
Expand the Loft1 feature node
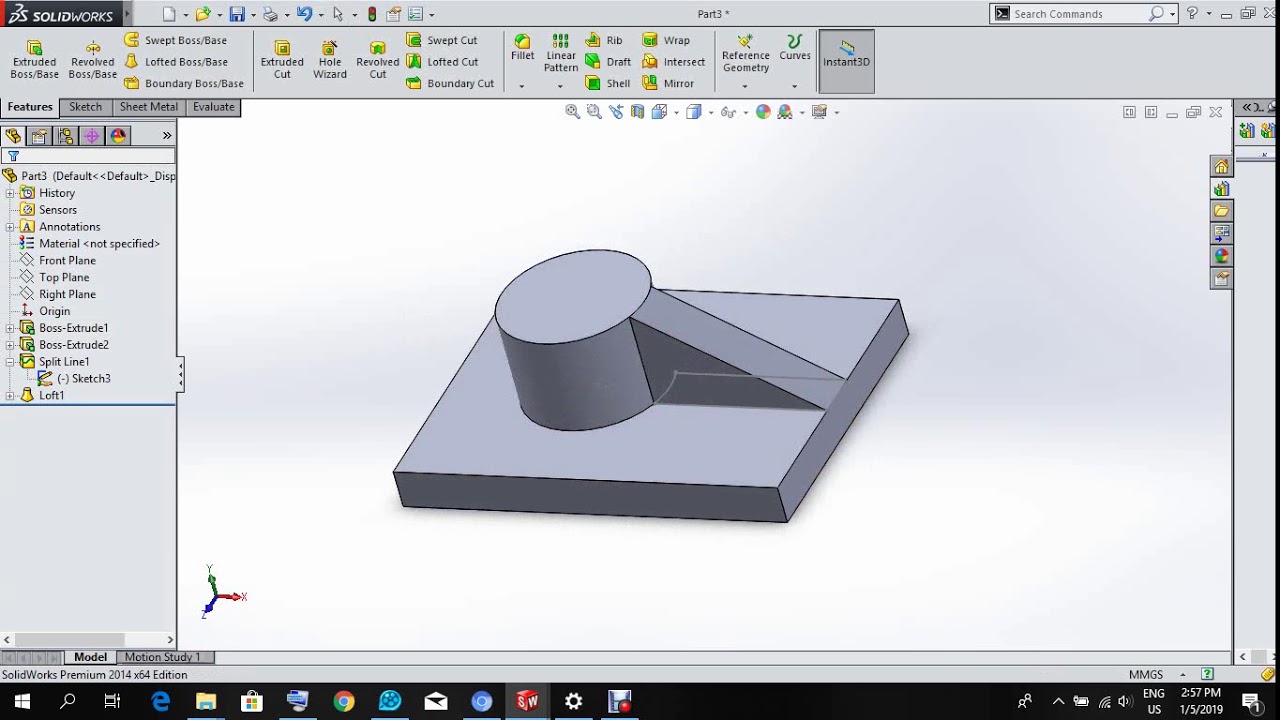tap(10, 396)
